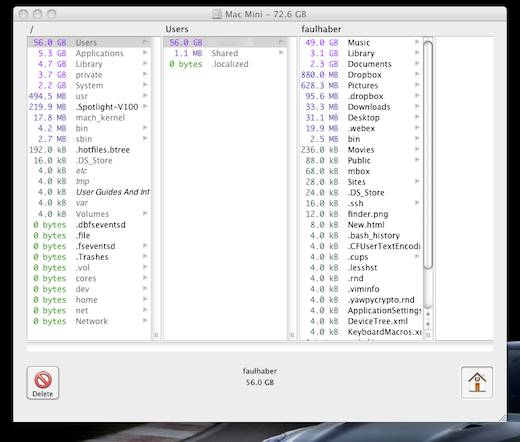Select the mbox file
The height and width of the screenshot is (442, 520).
point(361,171)
